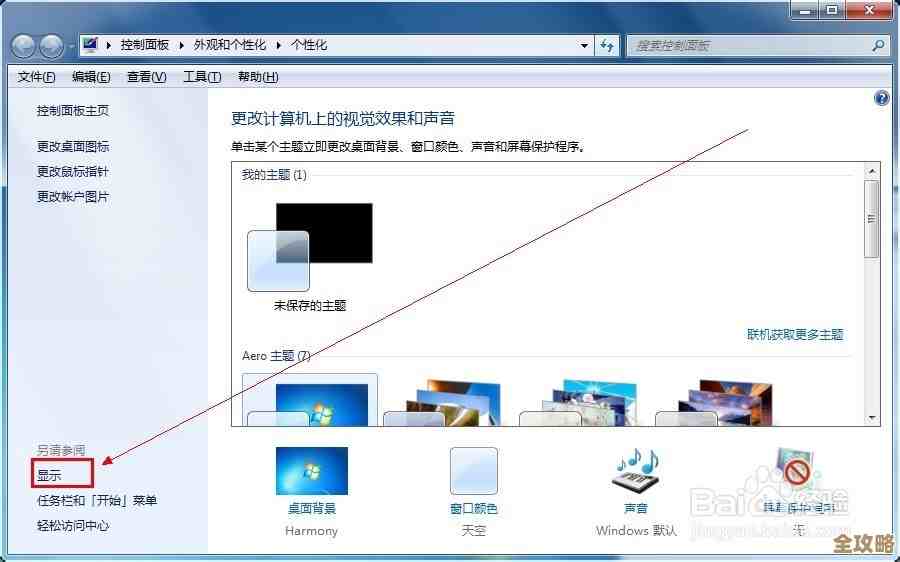Open the 查看(V) menu
Viewport: 900px width, 562px height.
click(147, 77)
